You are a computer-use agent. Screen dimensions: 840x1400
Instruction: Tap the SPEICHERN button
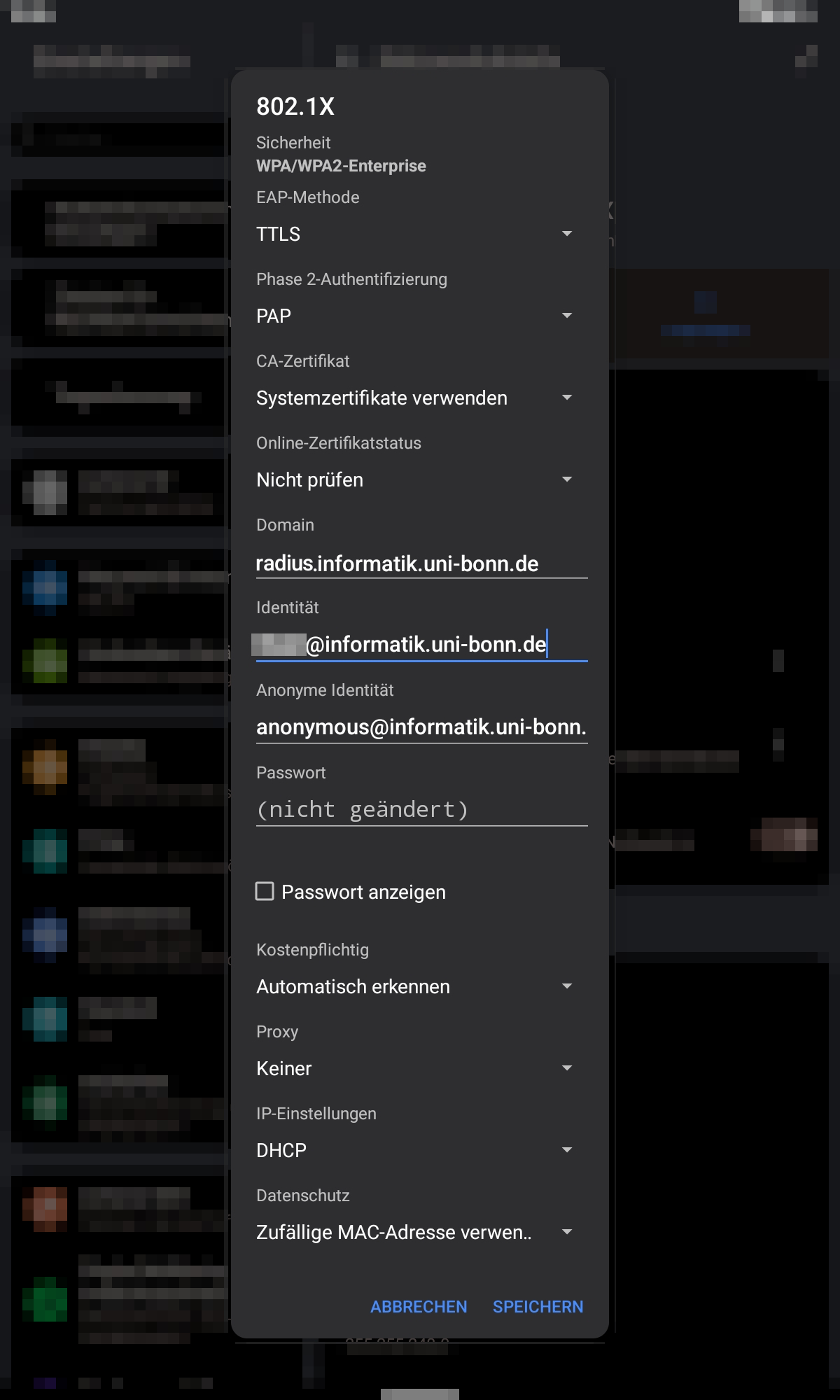pos(538,1307)
